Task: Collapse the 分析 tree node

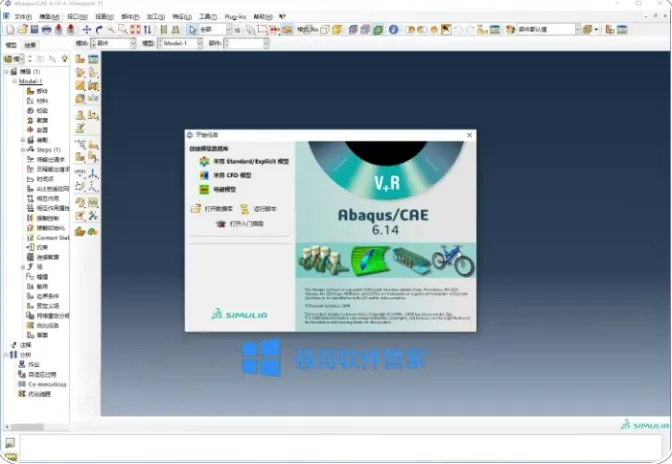Action: [6, 355]
